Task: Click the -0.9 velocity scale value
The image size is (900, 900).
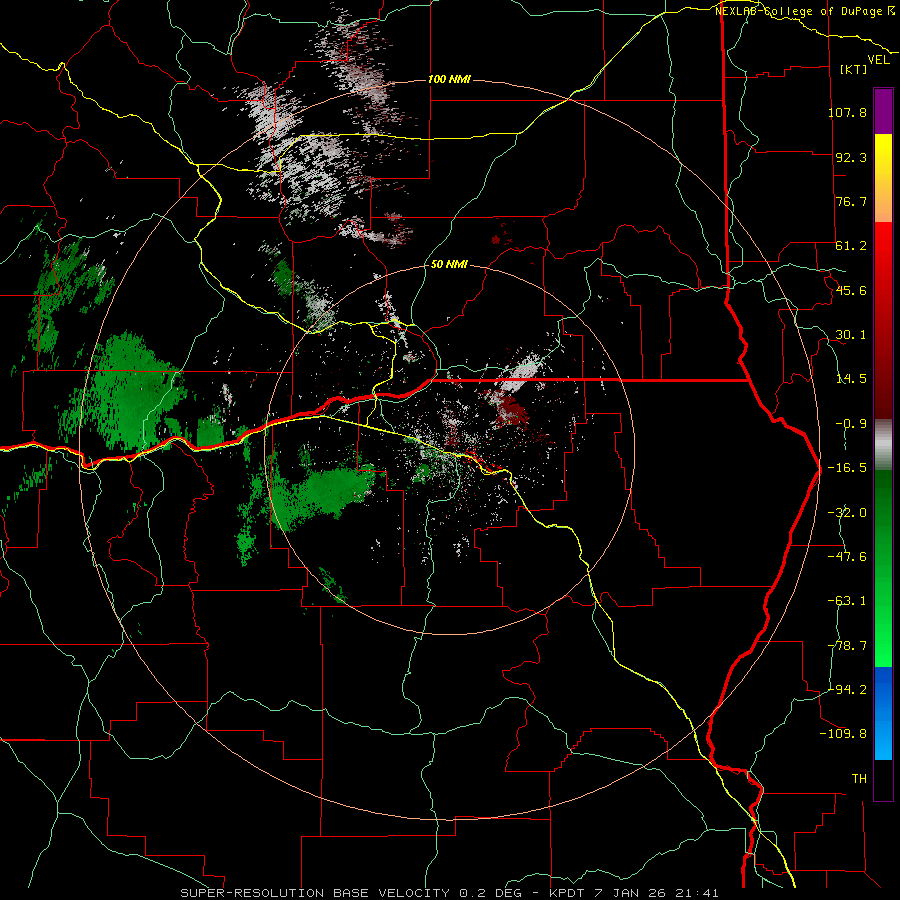Action: coord(851,424)
